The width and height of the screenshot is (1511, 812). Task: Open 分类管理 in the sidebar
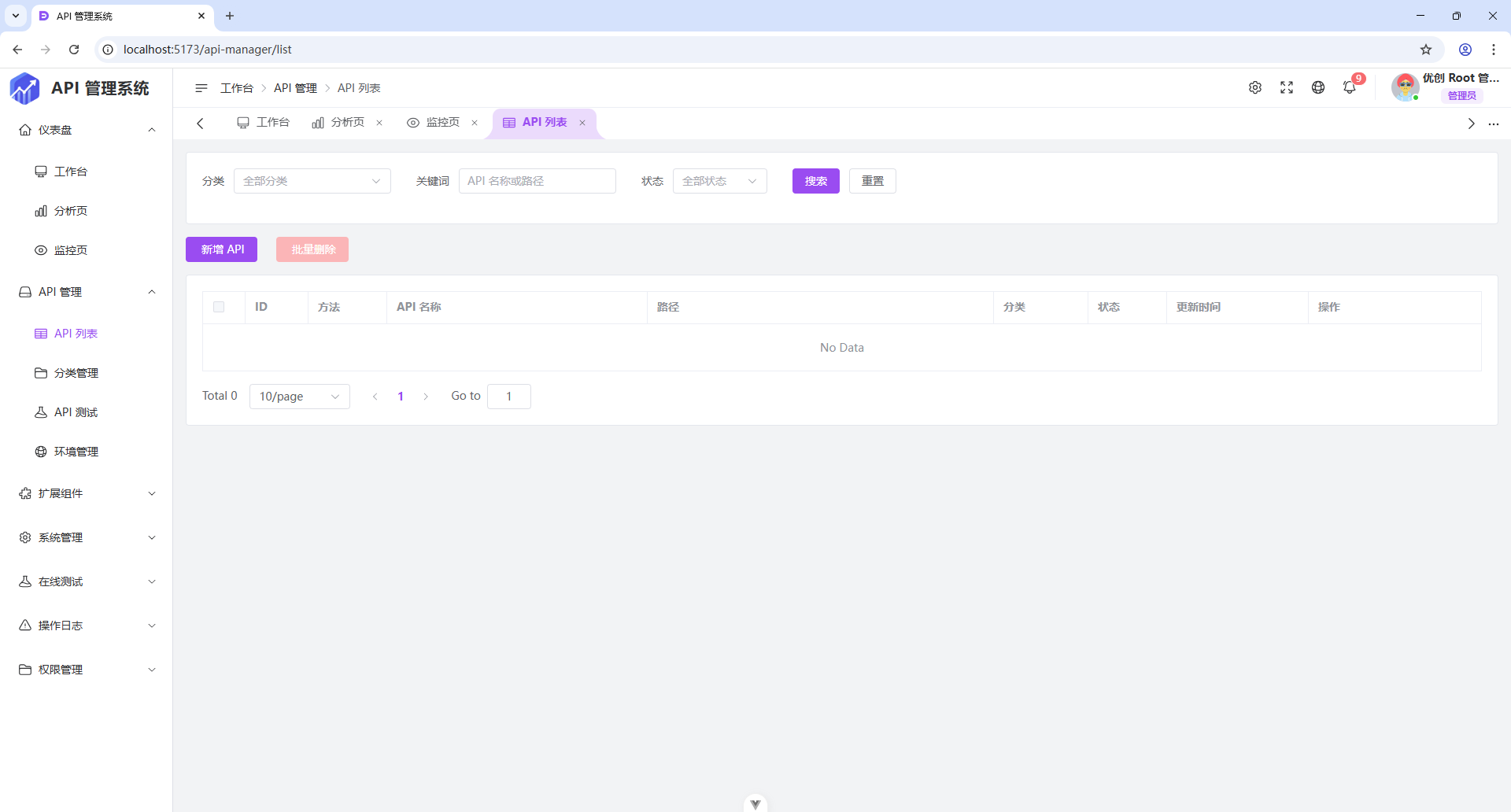(76, 373)
